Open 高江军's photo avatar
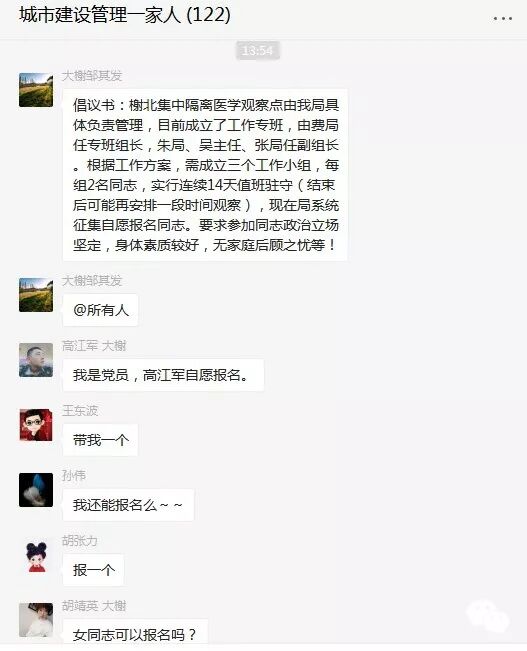The image size is (527, 651). pos(36,360)
